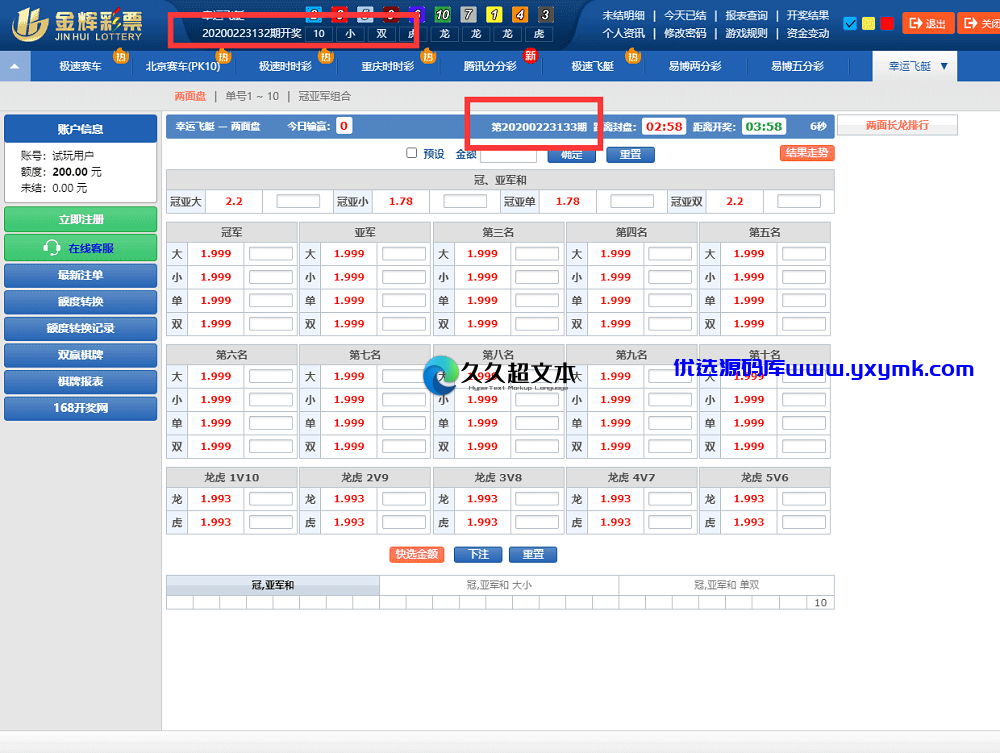1000x753 pixels.
Task: Switch to the 两面盘 tab
Action: 190,96
